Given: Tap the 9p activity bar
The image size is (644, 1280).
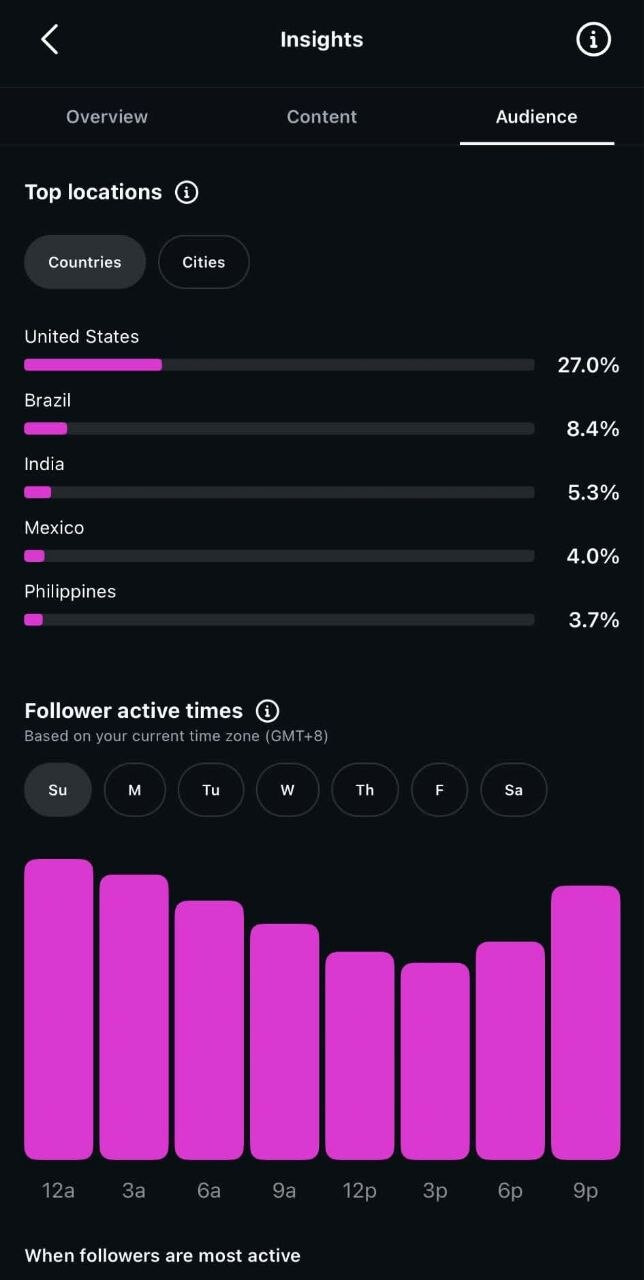Looking at the screenshot, I should tap(586, 1022).
